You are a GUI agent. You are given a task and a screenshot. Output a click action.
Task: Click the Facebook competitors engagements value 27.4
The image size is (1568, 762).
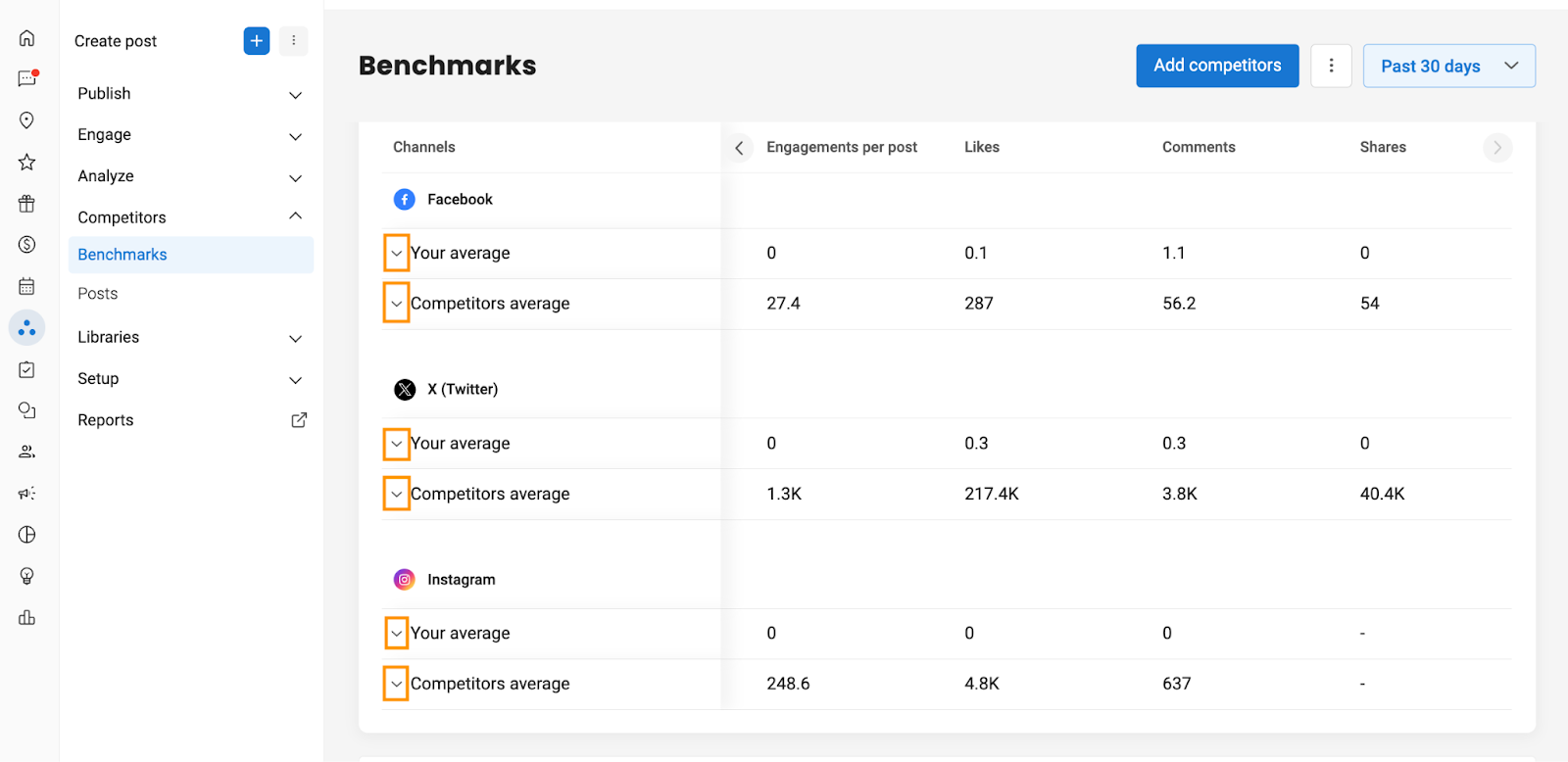coord(783,304)
